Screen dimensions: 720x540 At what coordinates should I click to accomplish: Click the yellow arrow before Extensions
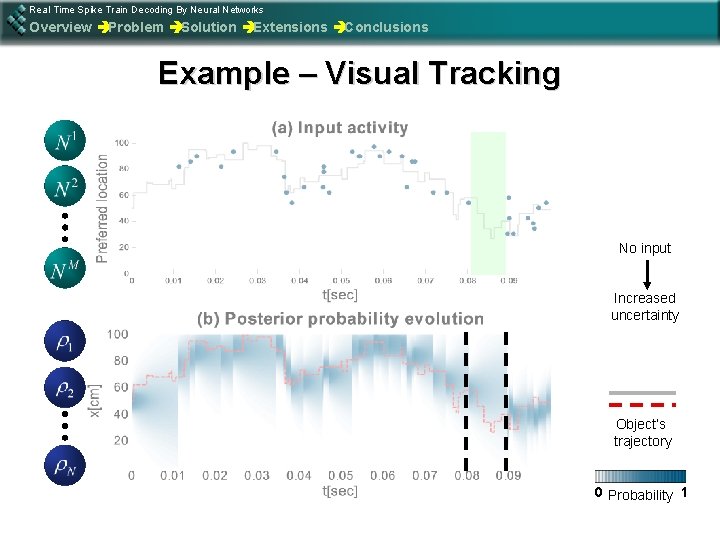pos(248,28)
